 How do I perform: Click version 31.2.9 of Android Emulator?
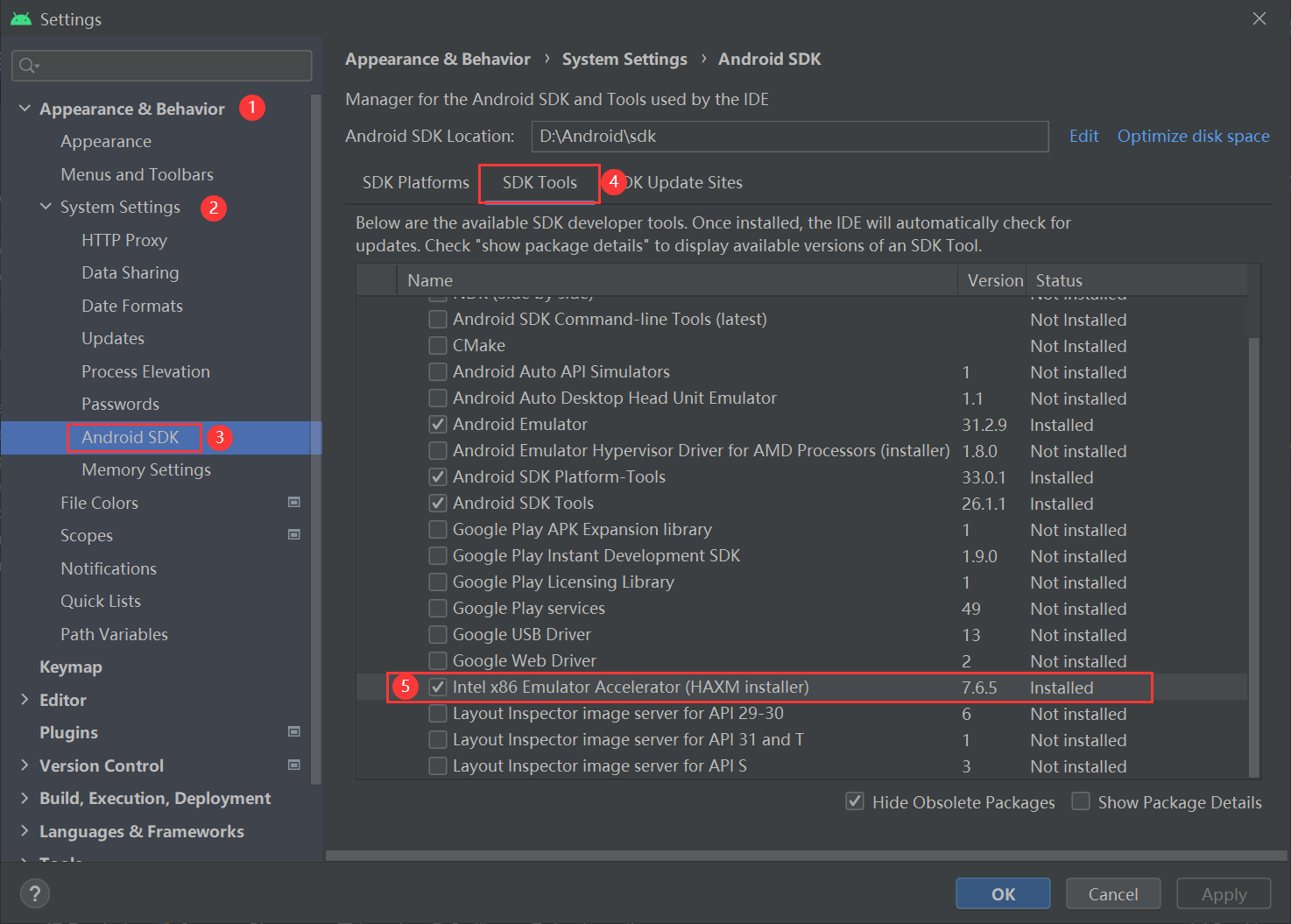(x=984, y=425)
